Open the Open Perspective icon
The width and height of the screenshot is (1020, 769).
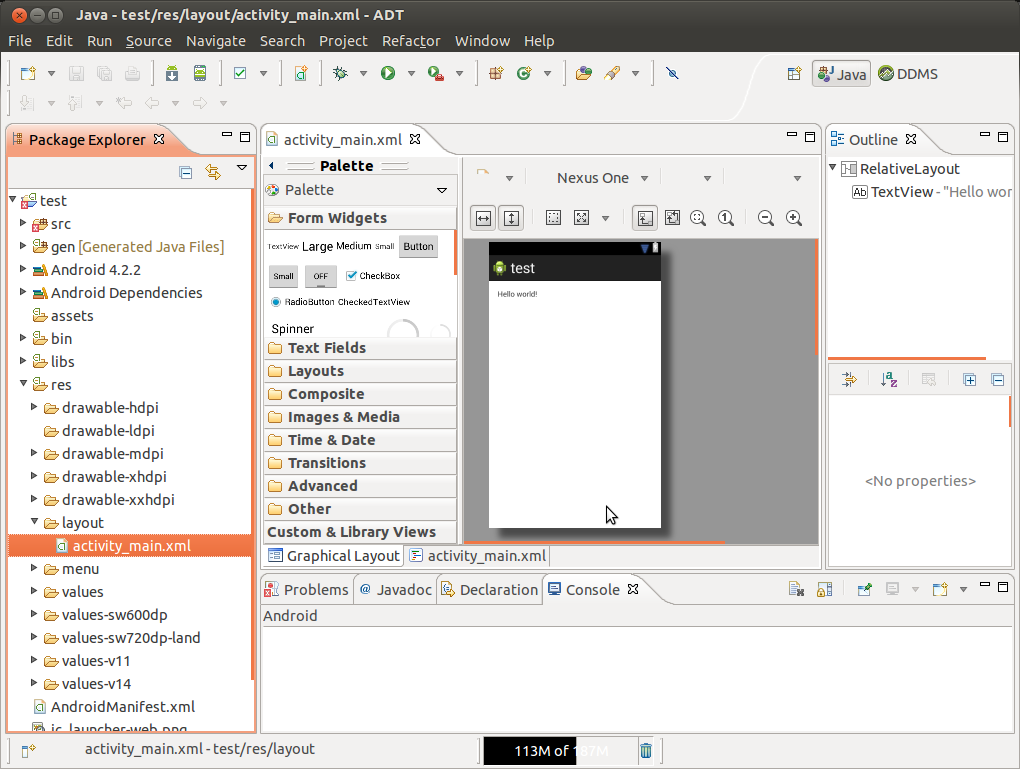pyautogui.click(x=794, y=74)
